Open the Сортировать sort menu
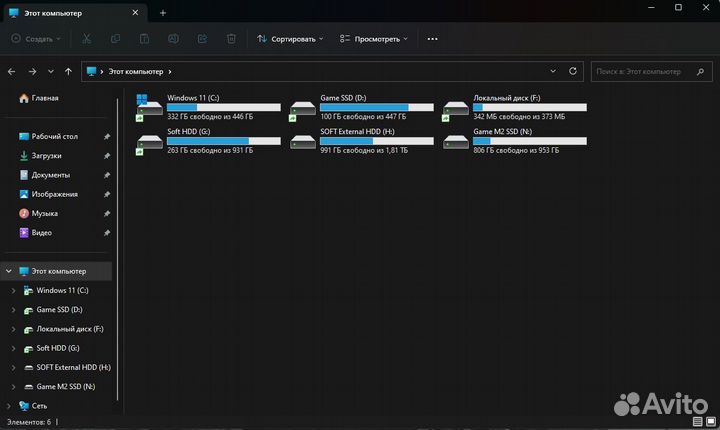Screen dimensions: 720x430 (290, 39)
